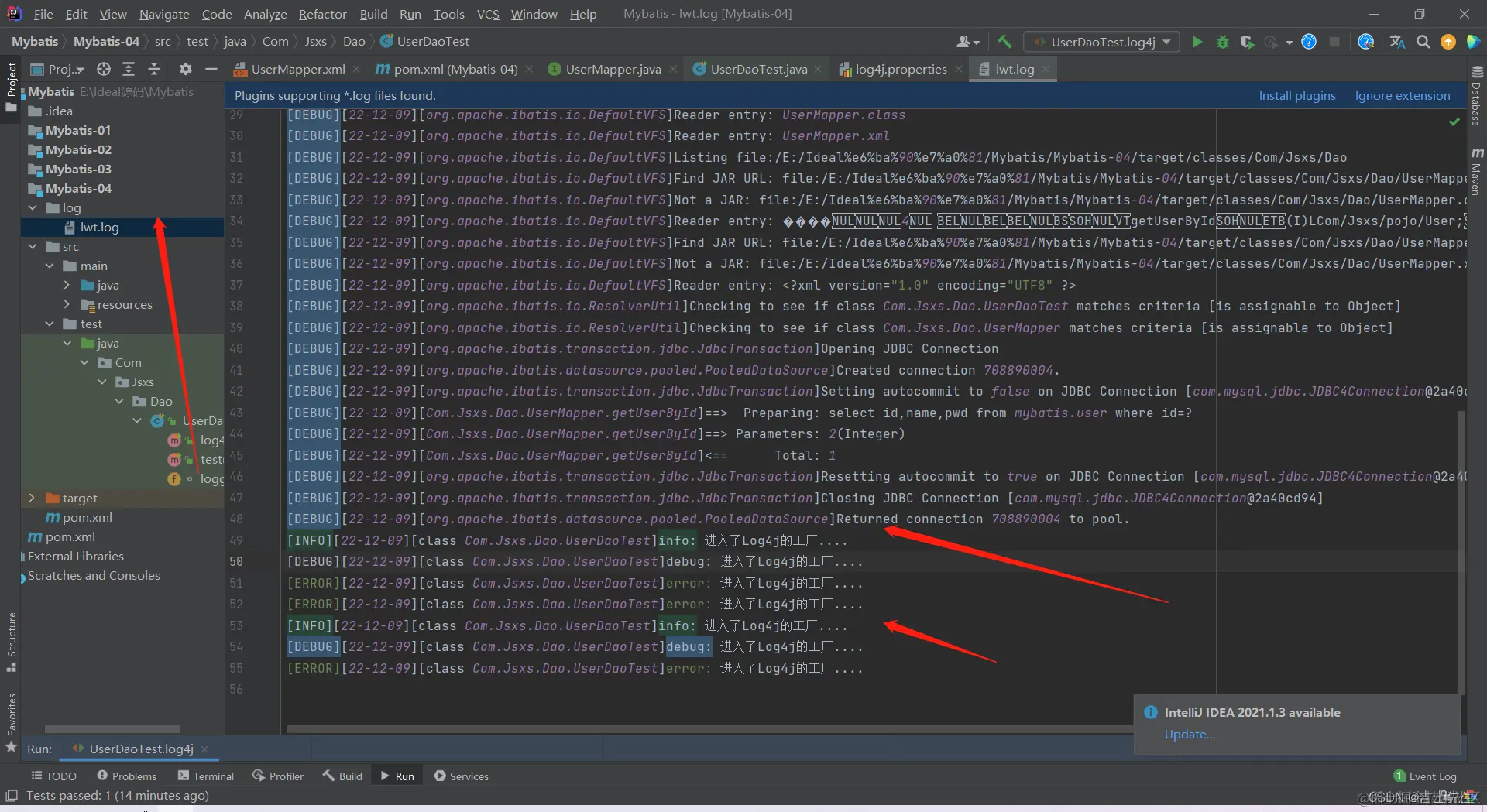Open the Structure tool window
Viewport: 1487px width, 812px height.
(12, 641)
